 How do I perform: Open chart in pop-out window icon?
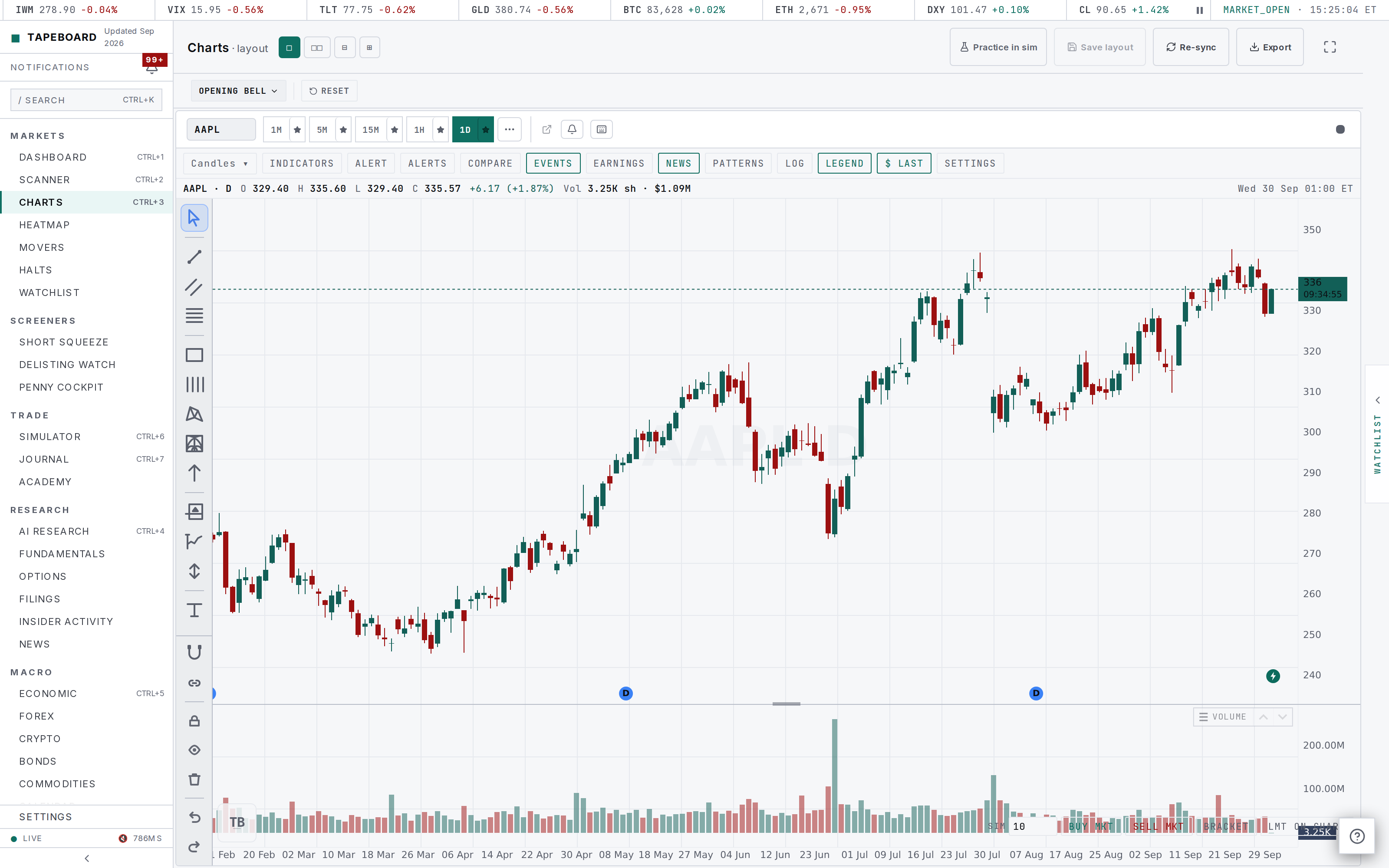tap(546, 130)
